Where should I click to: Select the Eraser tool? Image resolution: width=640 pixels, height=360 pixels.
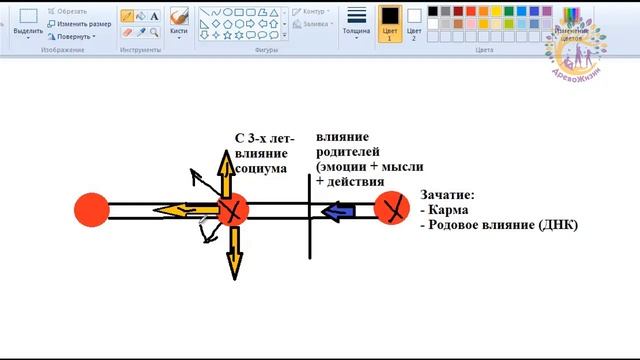tap(127, 32)
